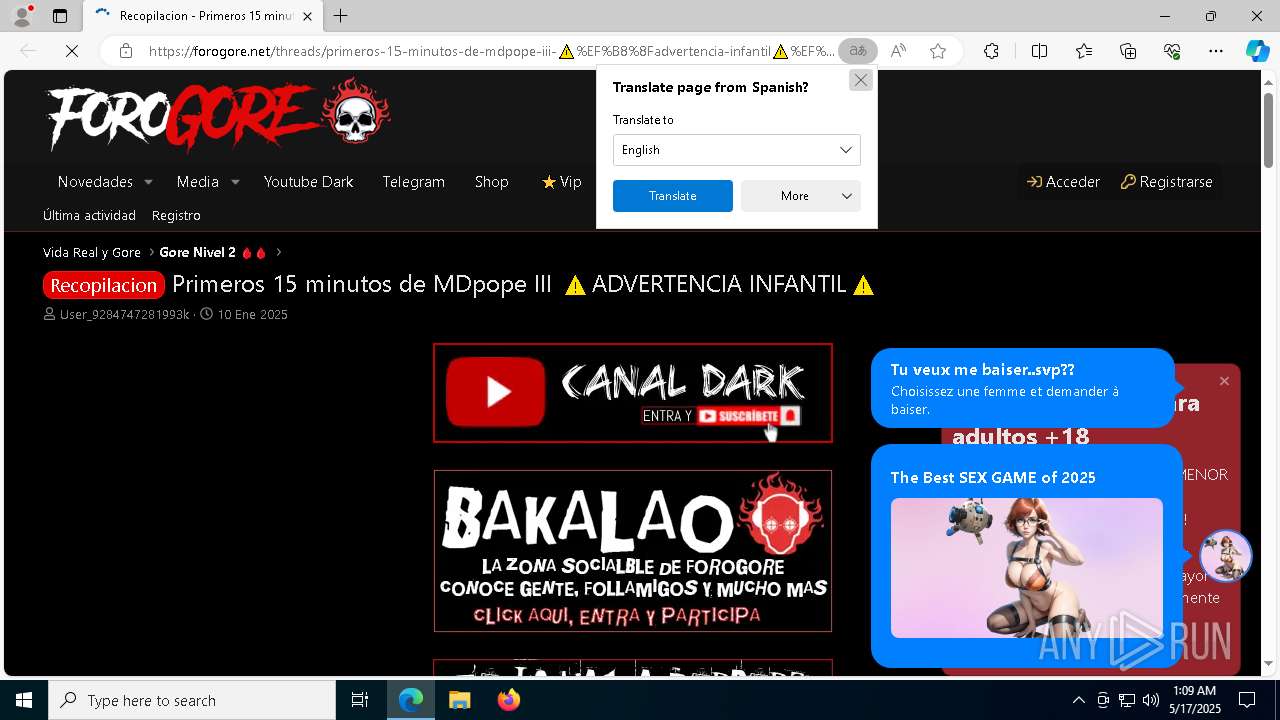
Task: Open a new browser tab
Action: (341, 16)
